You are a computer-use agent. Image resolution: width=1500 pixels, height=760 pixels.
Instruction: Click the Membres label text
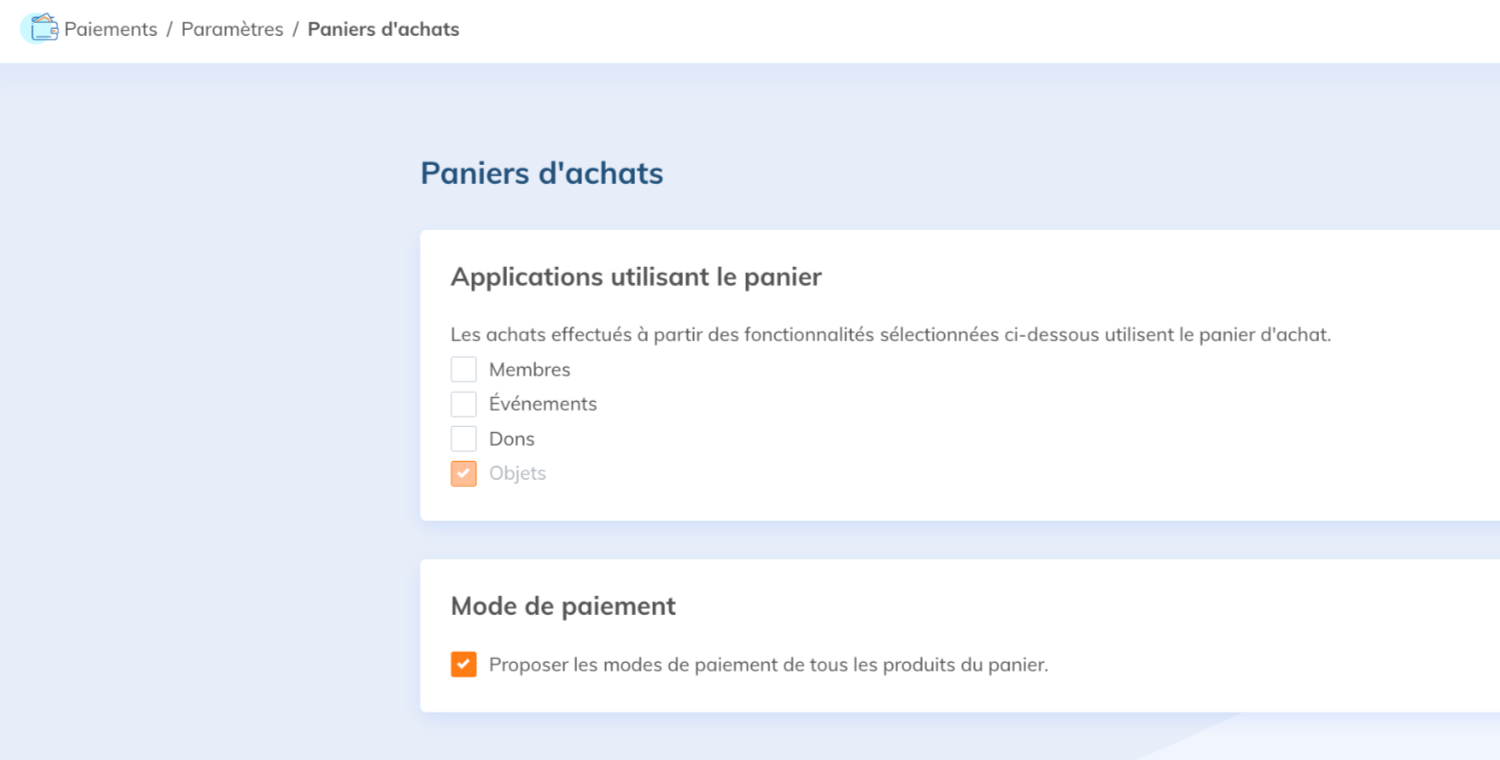529,370
